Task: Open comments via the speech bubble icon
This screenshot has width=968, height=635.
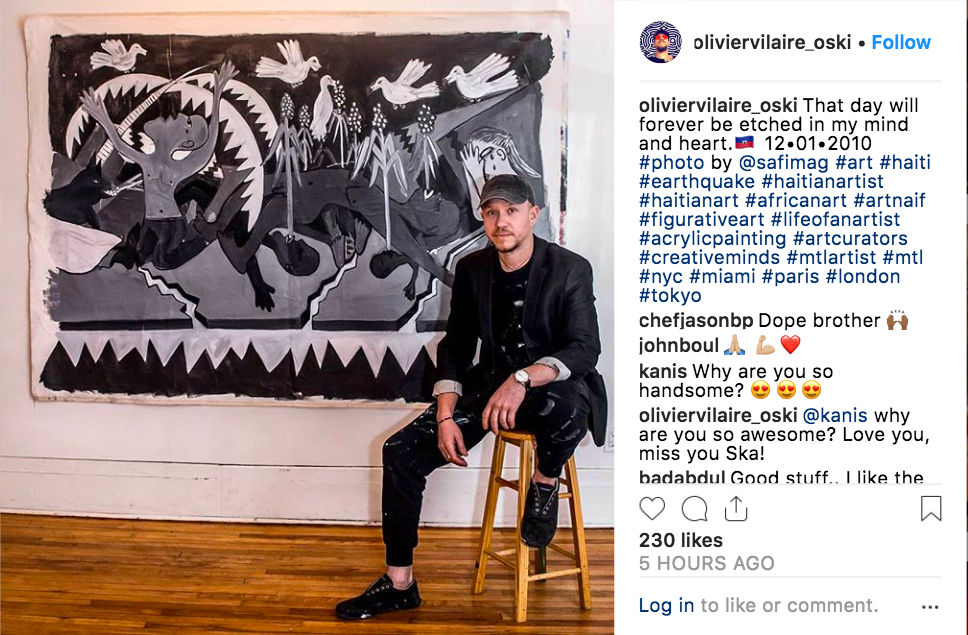Action: [694, 509]
